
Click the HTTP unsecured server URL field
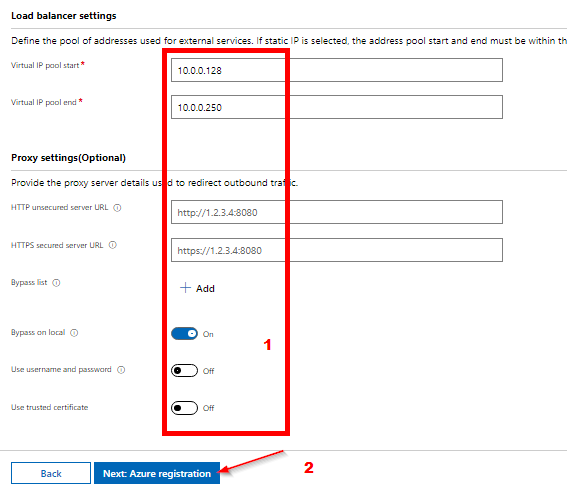click(x=337, y=212)
